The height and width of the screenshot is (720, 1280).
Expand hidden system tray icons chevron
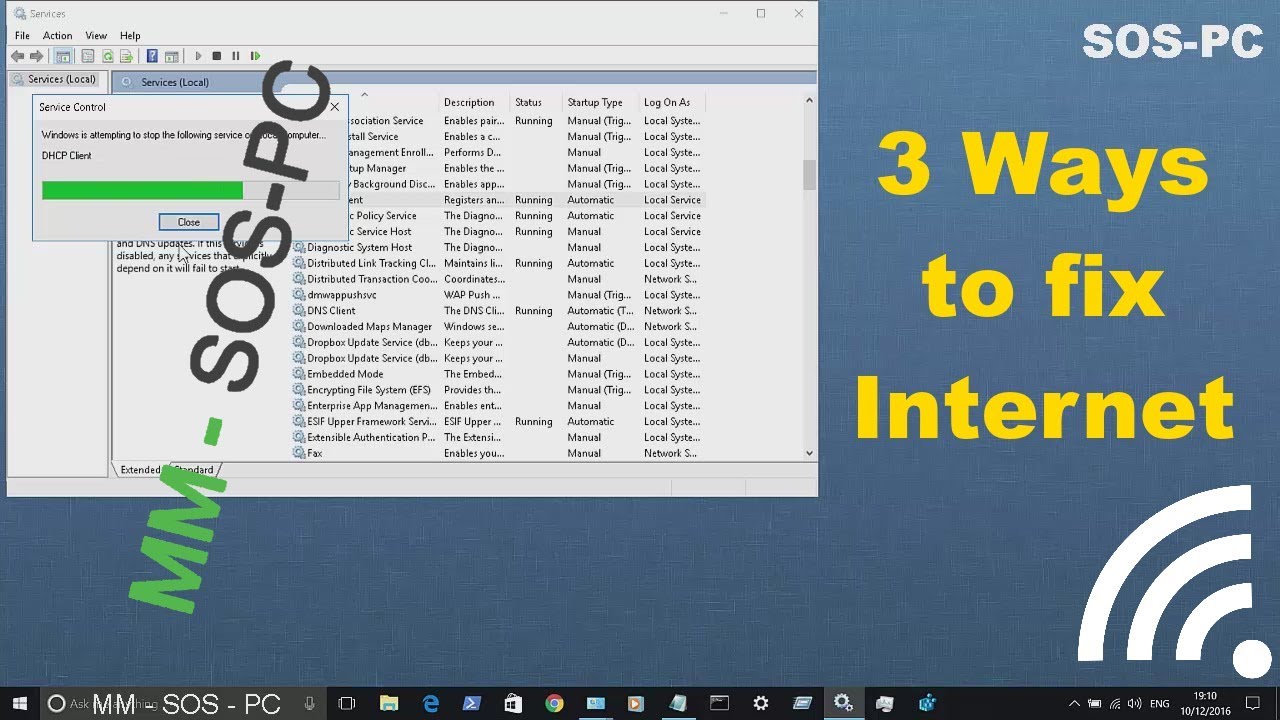[1074, 703]
